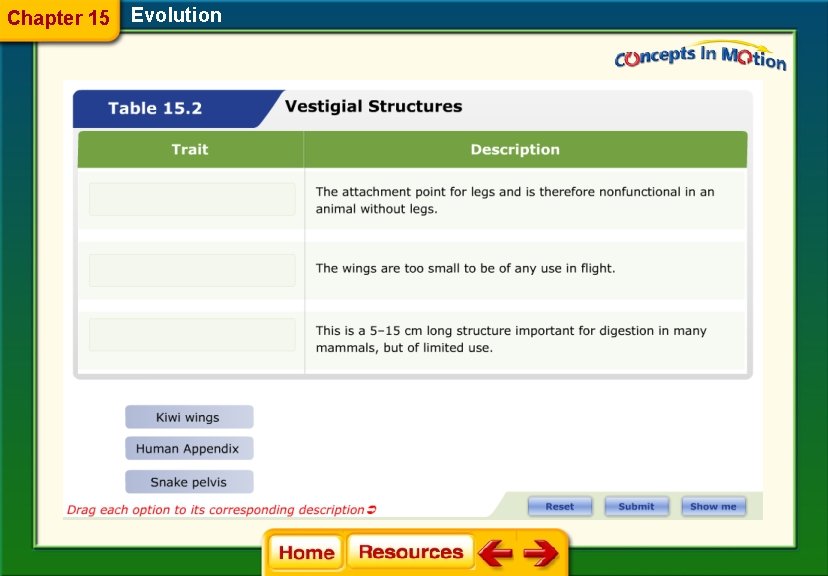Screen dimensions: 828x576
Task: Click the '5–15 cm long structure' description
Action: [511, 339]
